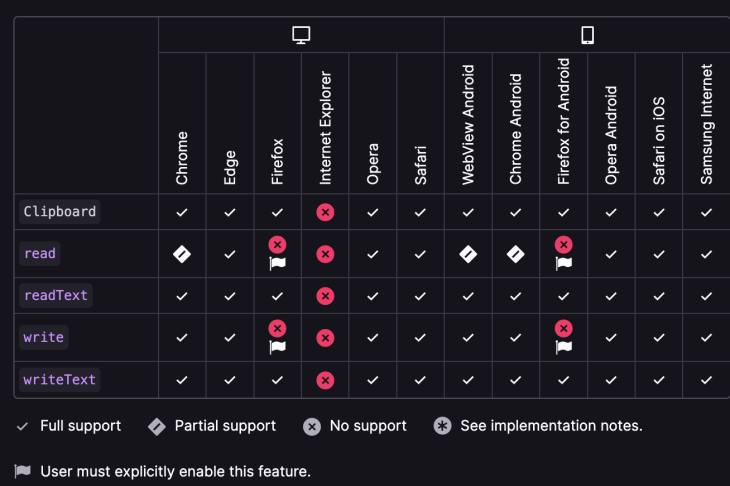Expand readText support details for Safari
The width and height of the screenshot is (730, 486).
coord(420,296)
